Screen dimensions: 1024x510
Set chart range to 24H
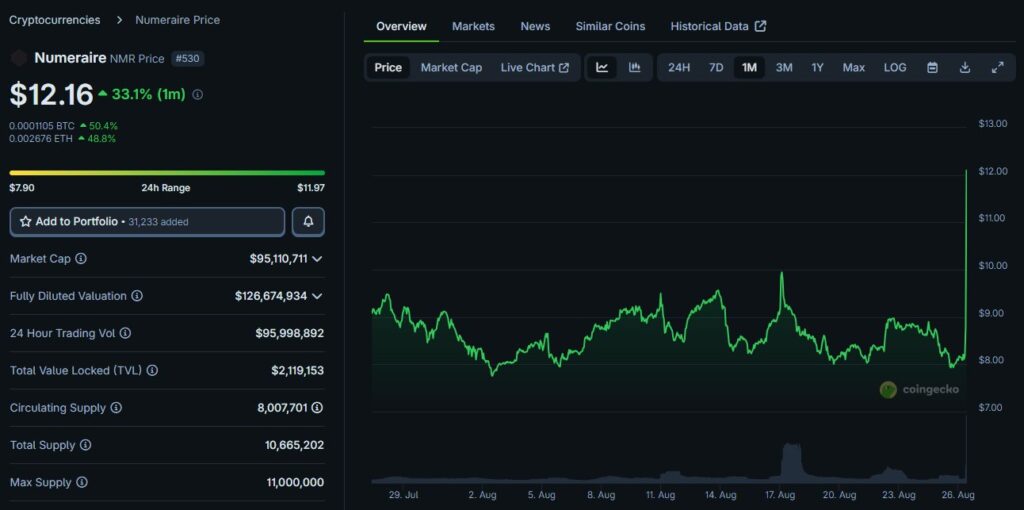pos(679,67)
